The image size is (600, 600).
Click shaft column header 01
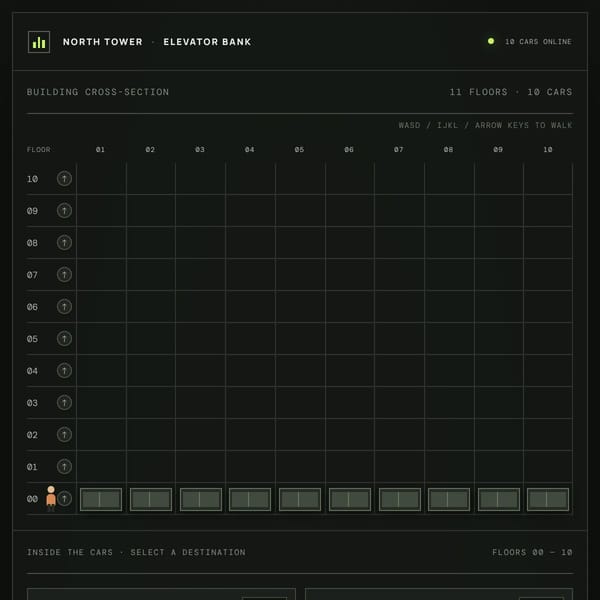[x=100, y=150]
